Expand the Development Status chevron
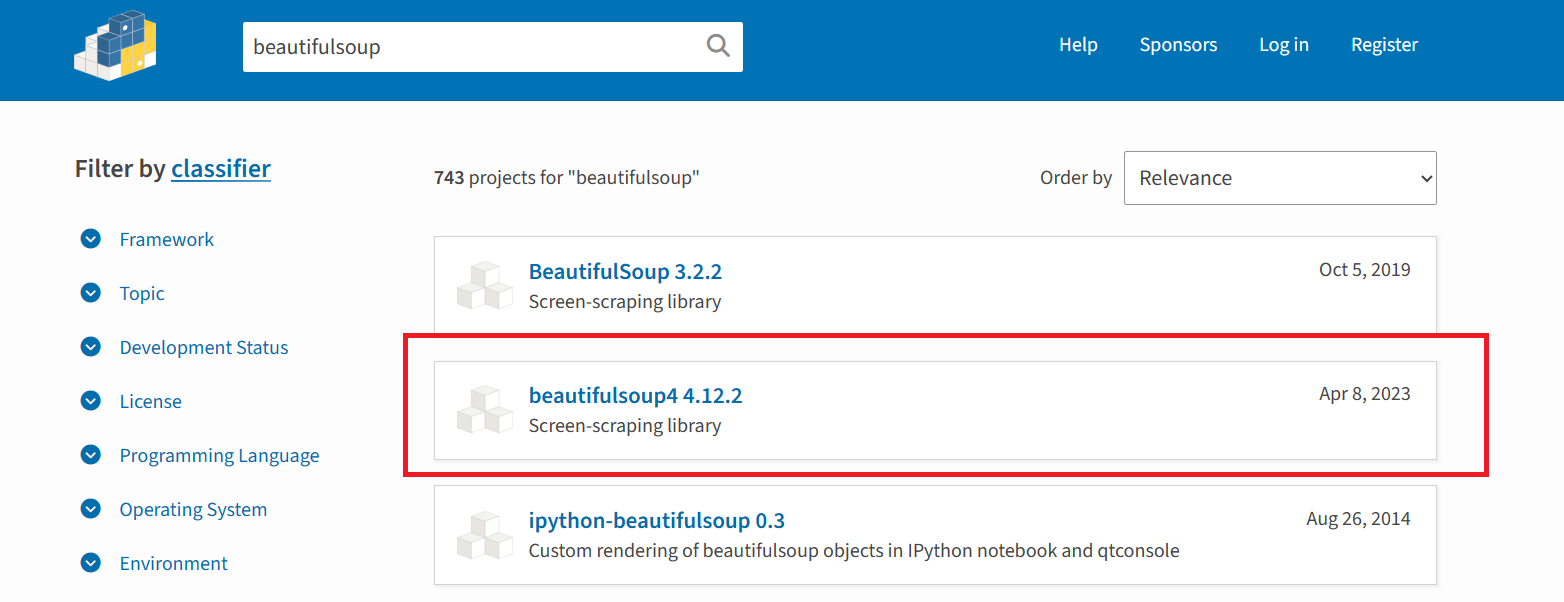Viewport: 1564px width, 602px height. 91,347
